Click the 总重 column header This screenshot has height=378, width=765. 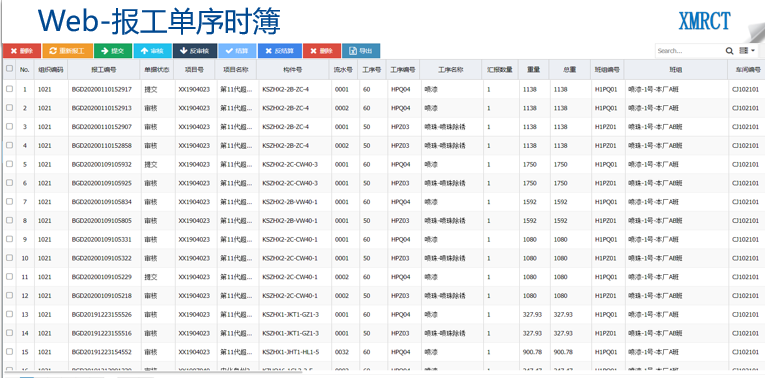(569, 70)
